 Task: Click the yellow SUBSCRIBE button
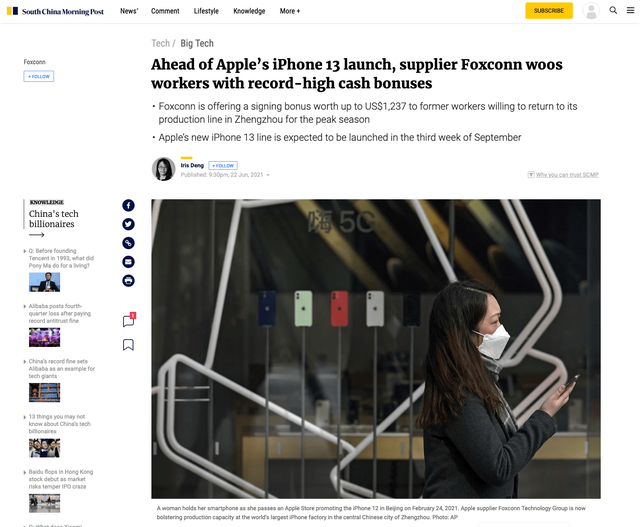point(549,11)
